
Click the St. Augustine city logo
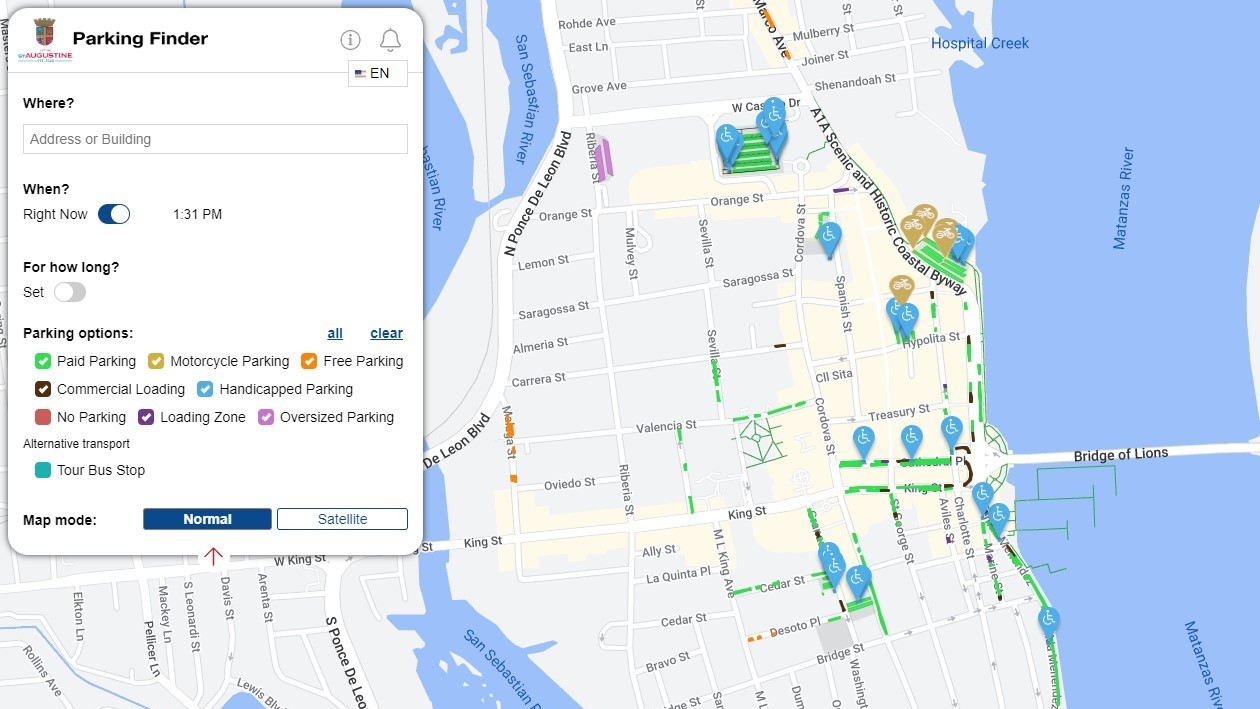44,40
